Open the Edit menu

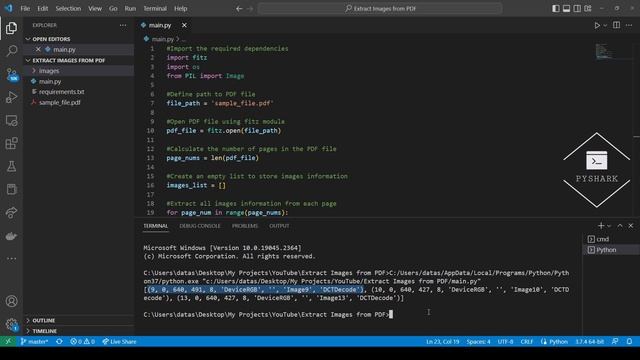coord(42,9)
